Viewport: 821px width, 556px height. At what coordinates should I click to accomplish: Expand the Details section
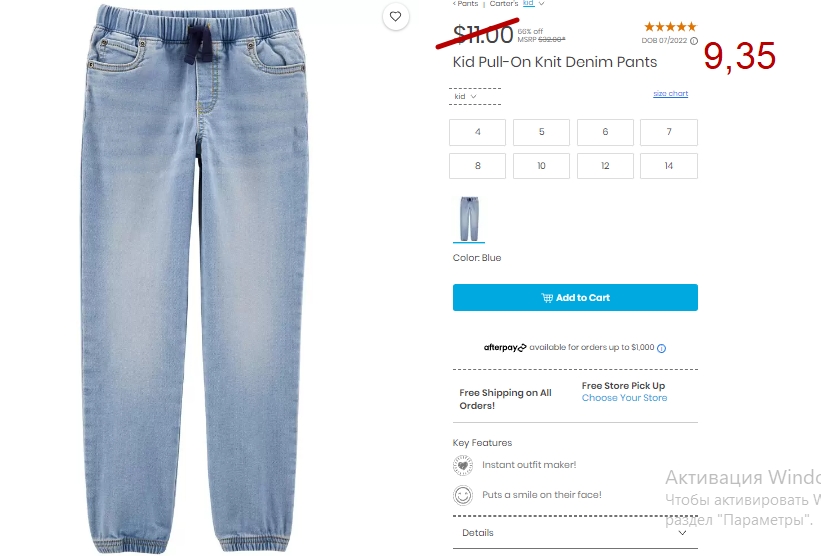pyautogui.click(x=575, y=532)
